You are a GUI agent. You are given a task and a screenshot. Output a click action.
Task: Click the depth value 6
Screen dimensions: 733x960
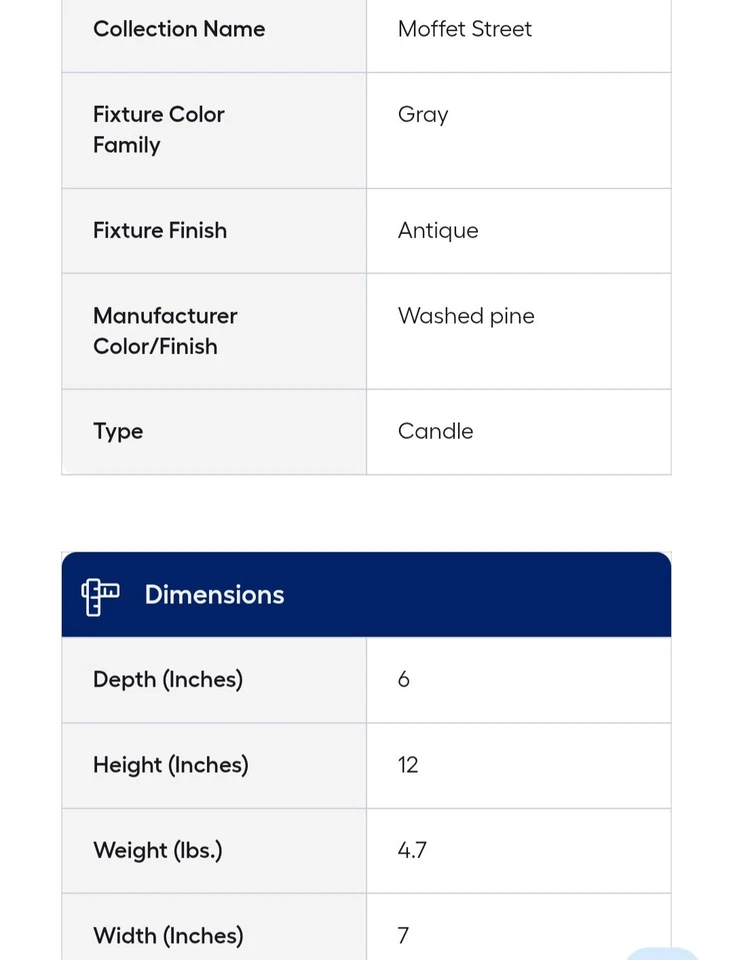404,680
